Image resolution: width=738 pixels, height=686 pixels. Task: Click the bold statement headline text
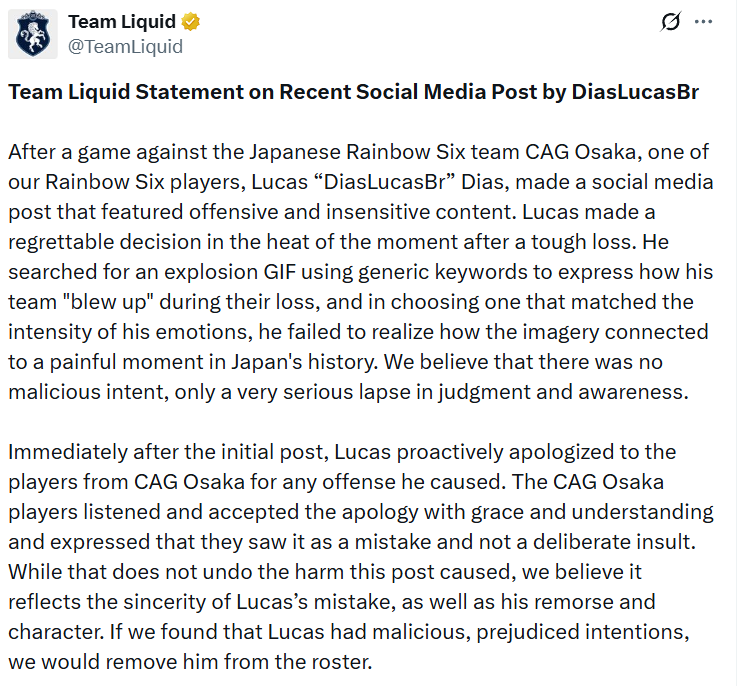(353, 92)
